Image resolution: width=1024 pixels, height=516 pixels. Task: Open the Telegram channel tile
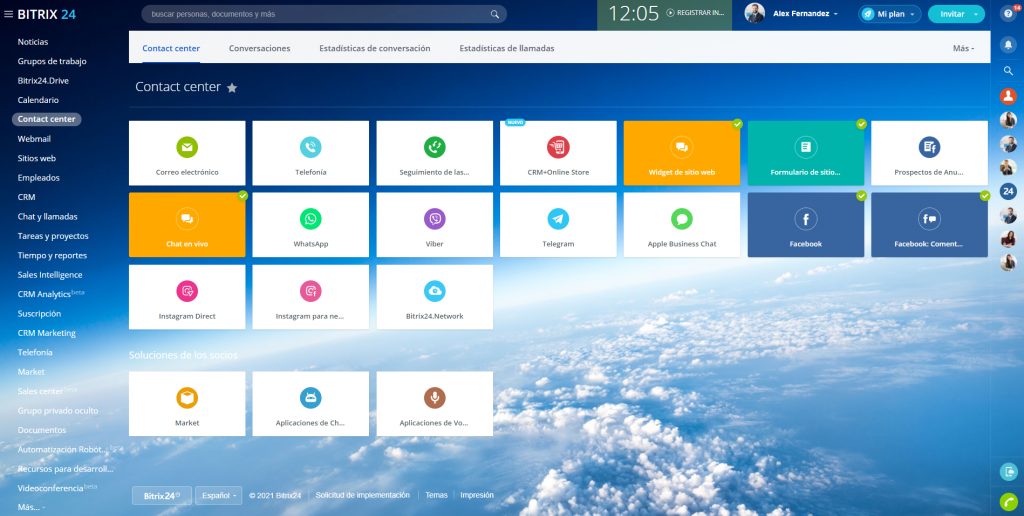[x=558, y=225]
